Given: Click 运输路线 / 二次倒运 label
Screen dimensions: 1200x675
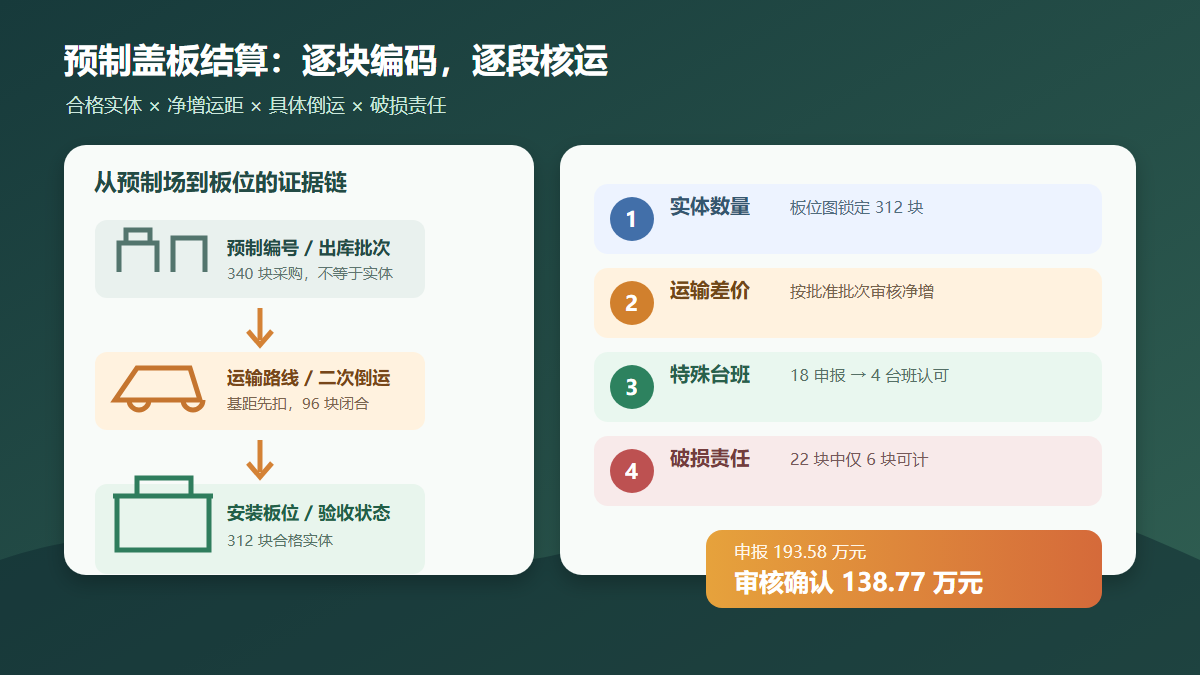Looking at the screenshot, I should (x=308, y=379).
